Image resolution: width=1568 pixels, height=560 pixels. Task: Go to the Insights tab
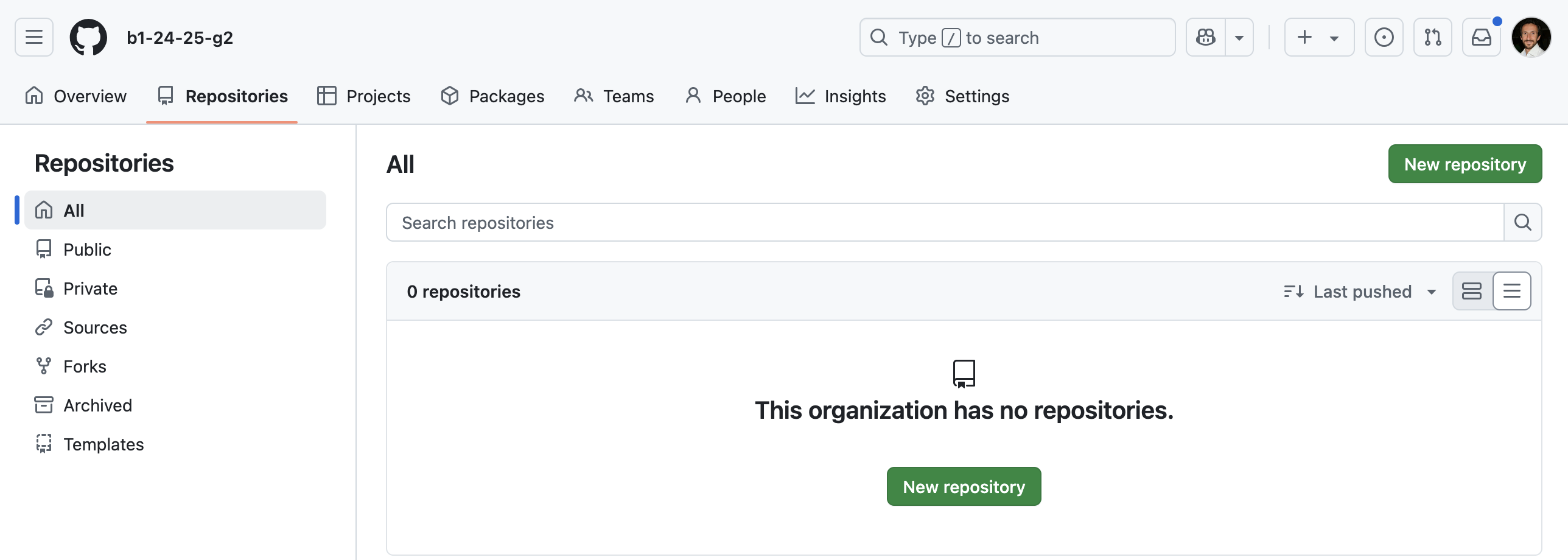(841, 96)
